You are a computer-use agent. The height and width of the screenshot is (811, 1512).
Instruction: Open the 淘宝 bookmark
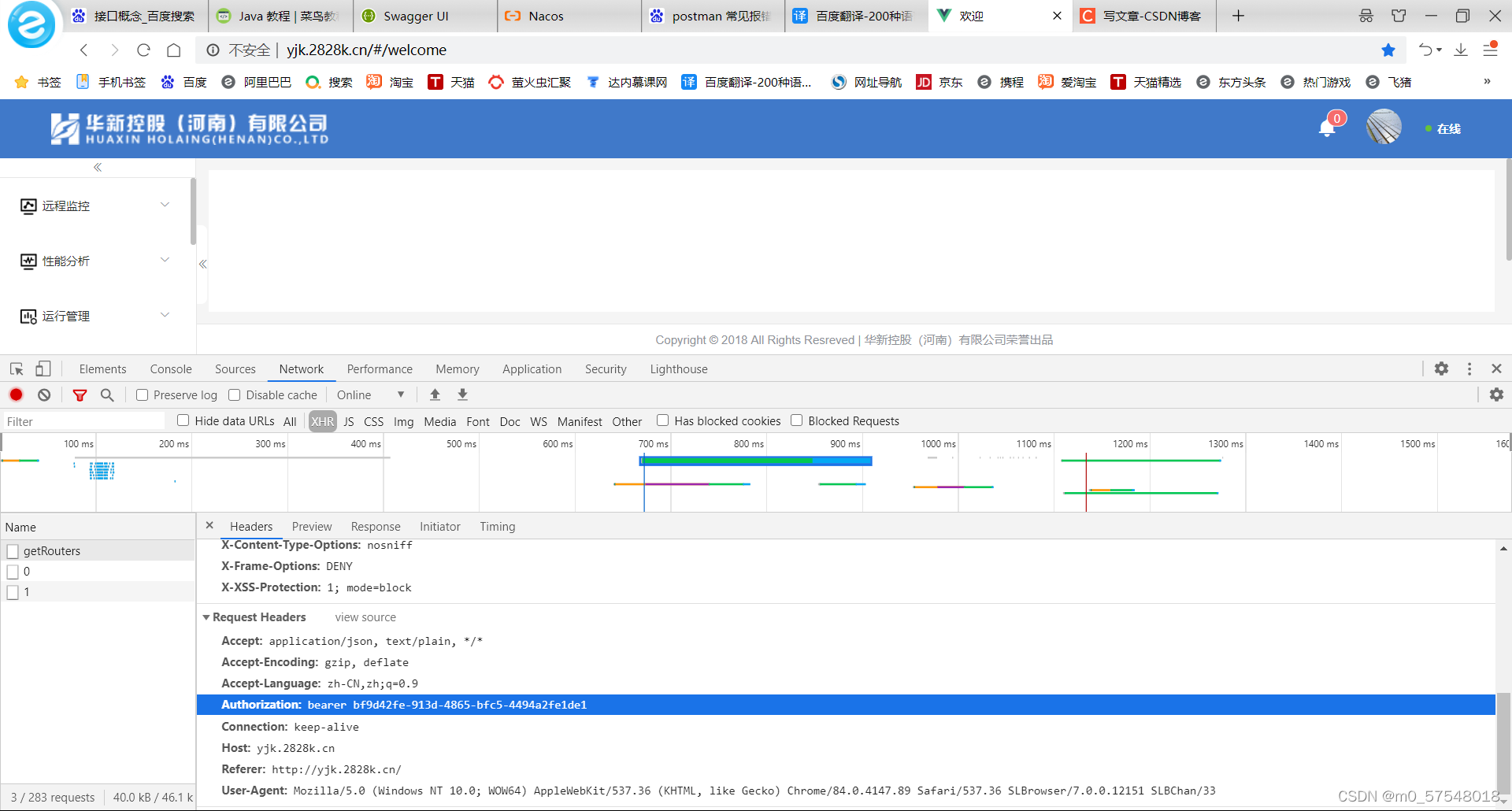click(390, 82)
